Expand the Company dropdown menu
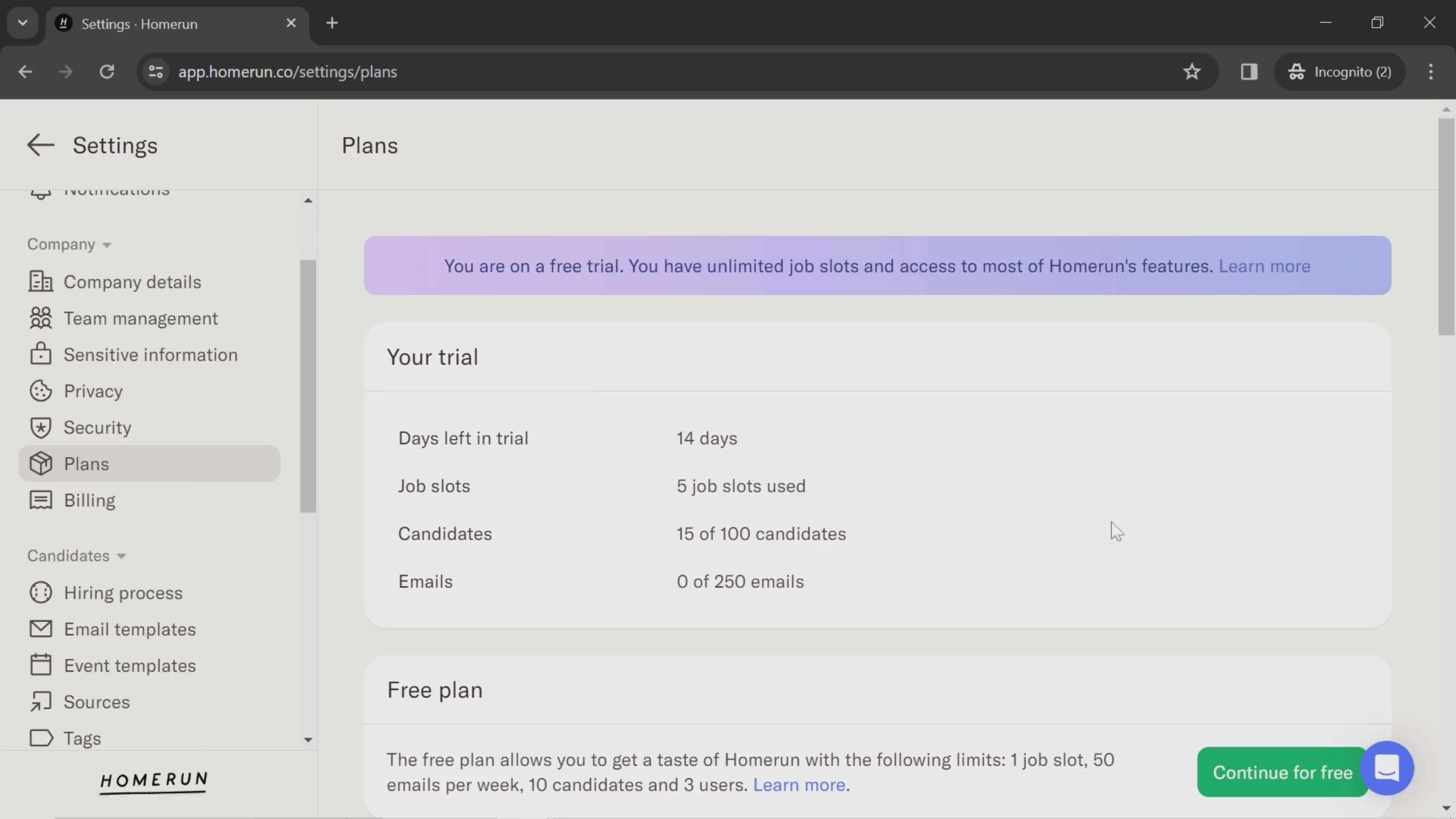This screenshot has height=819, width=1456. [x=66, y=244]
